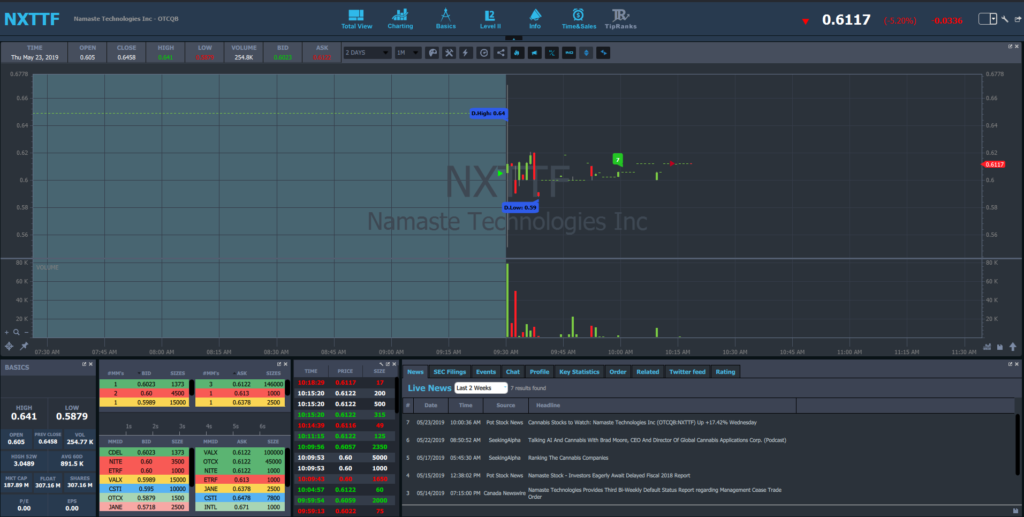Click the Info bell icon
This screenshot has width=1024, height=517.
pos(535,18)
